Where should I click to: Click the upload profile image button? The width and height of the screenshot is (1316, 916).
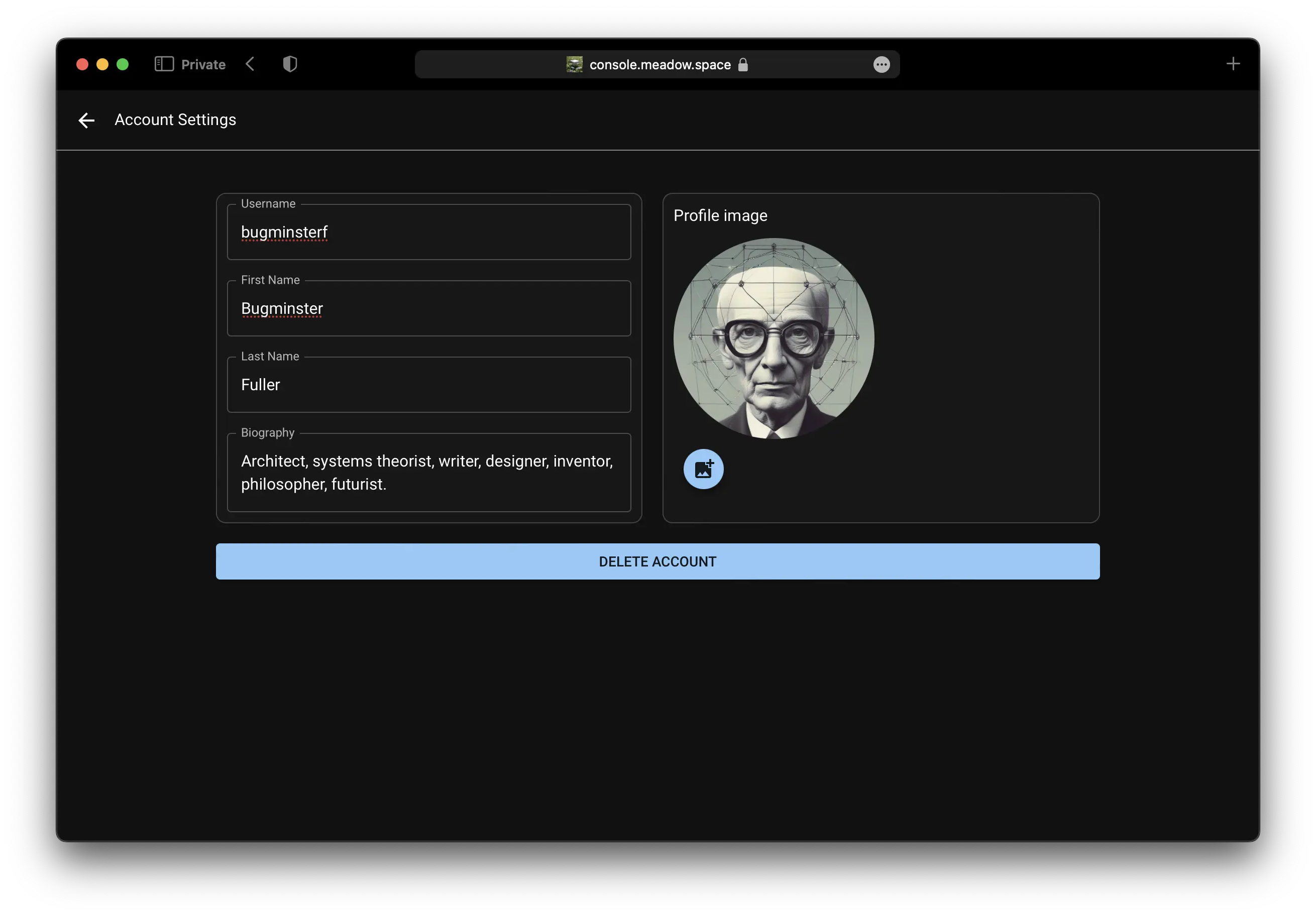pos(703,469)
